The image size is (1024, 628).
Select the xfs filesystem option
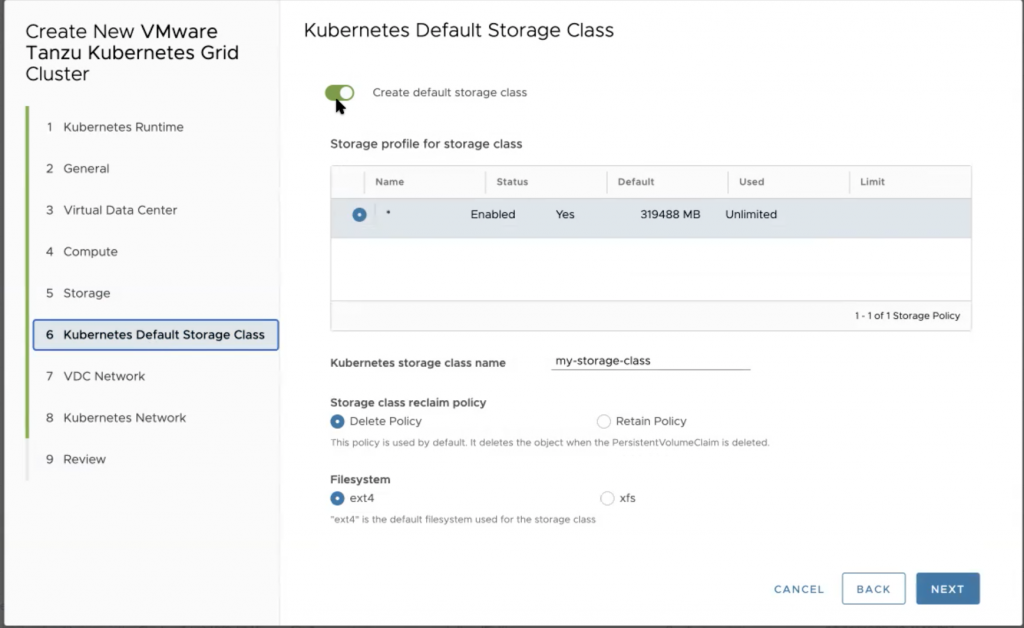tap(607, 498)
